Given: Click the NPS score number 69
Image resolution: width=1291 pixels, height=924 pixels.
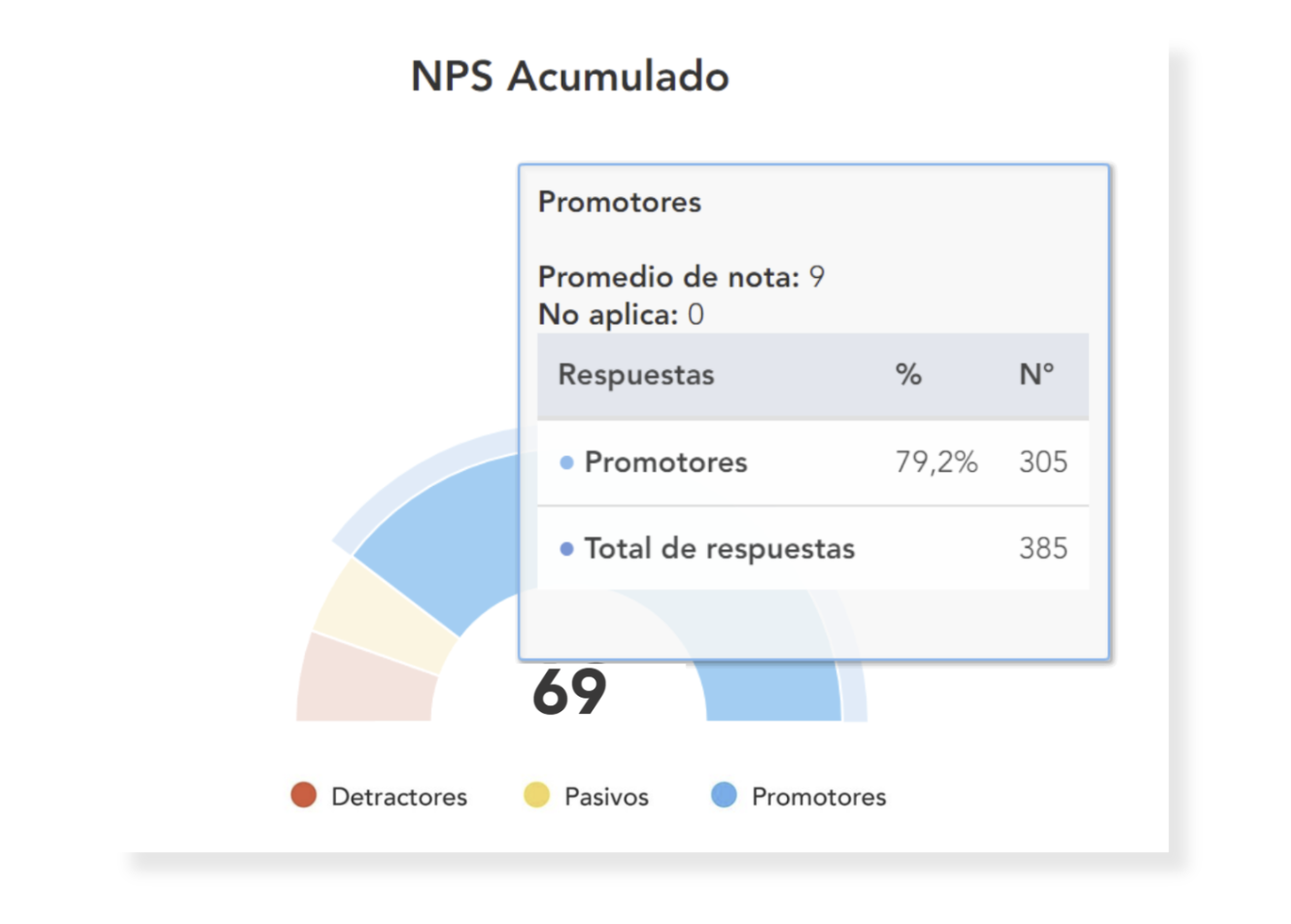Looking at the screenshot, I should click(569, 692).
